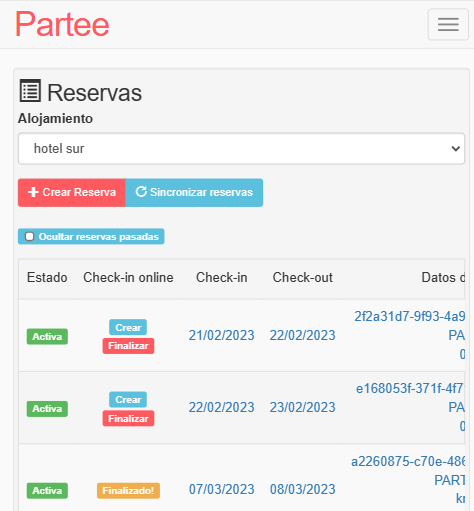Click Finalizar for the 21/02/2023 reservation
Screen dimensions: 474x511
128,346
